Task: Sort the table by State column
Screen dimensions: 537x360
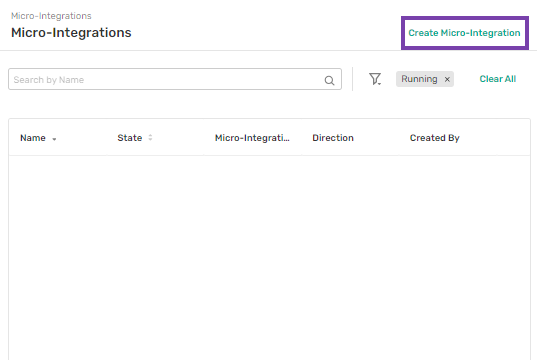Action: 135,138
